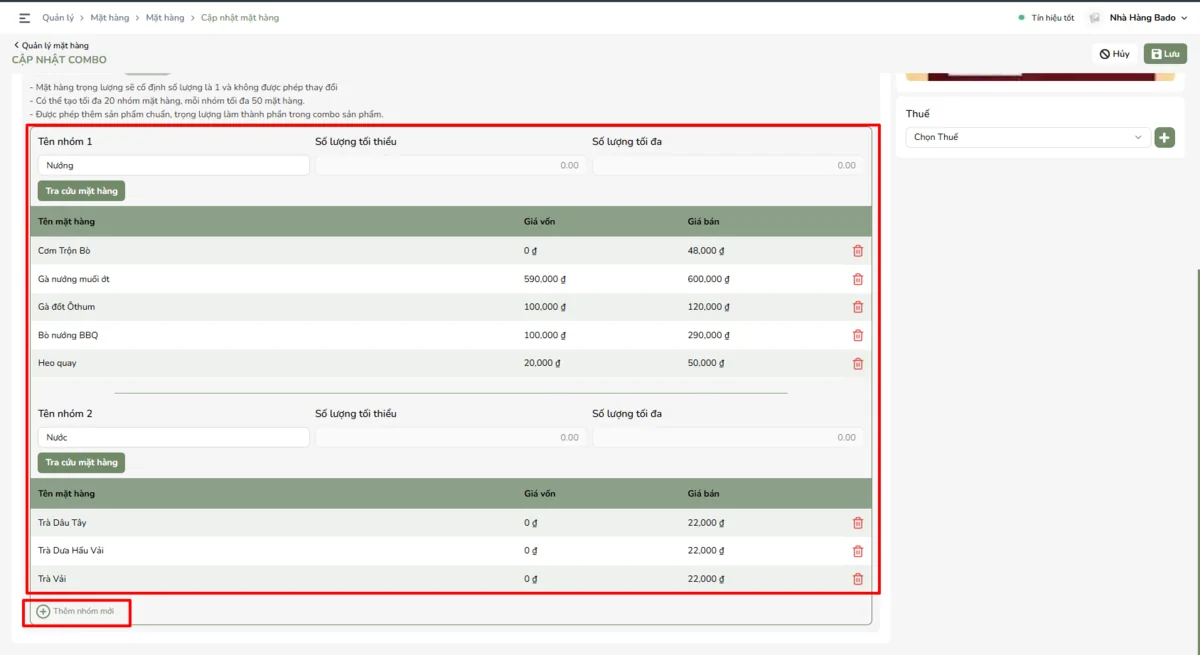The width and height of the screenshot is (1200, 655).
Task: Add a new group with Thêm nhóm mới
Action: [x=75, y=611]
